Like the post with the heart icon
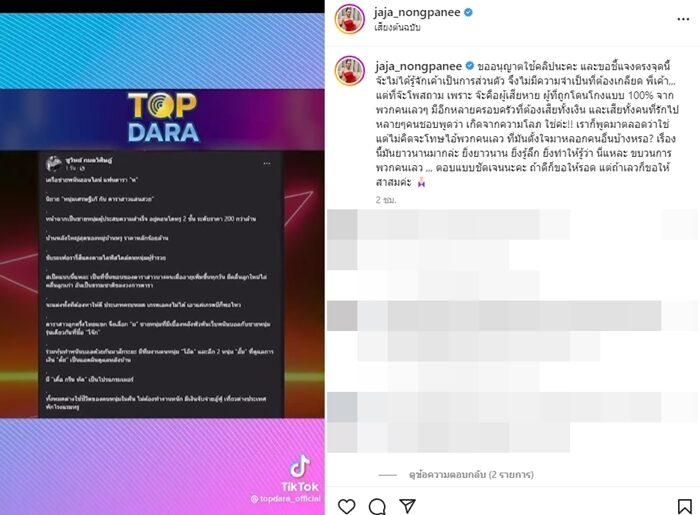Image resolution: width=700 pixels, height=515 pixels. point(346,507)
